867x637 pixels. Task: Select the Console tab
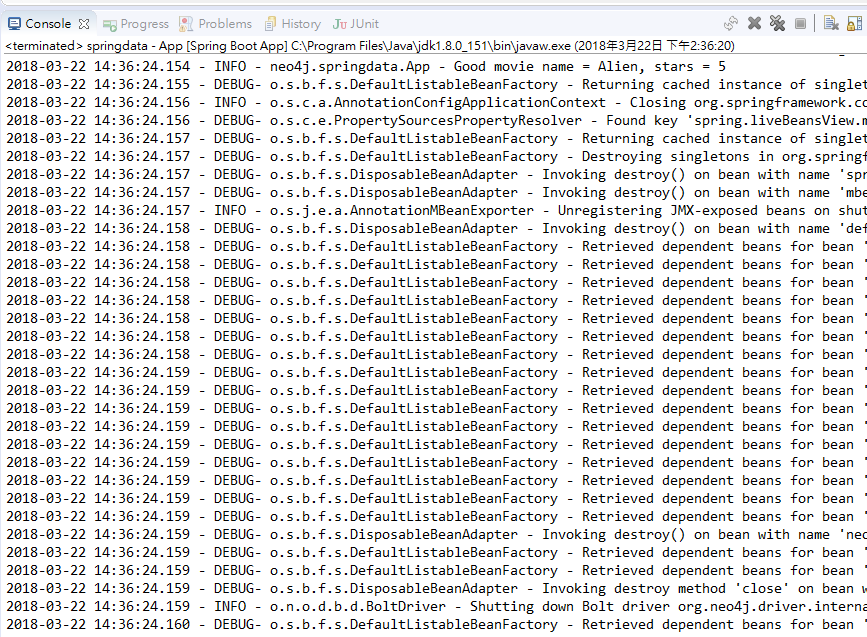[x=47, y=22]
